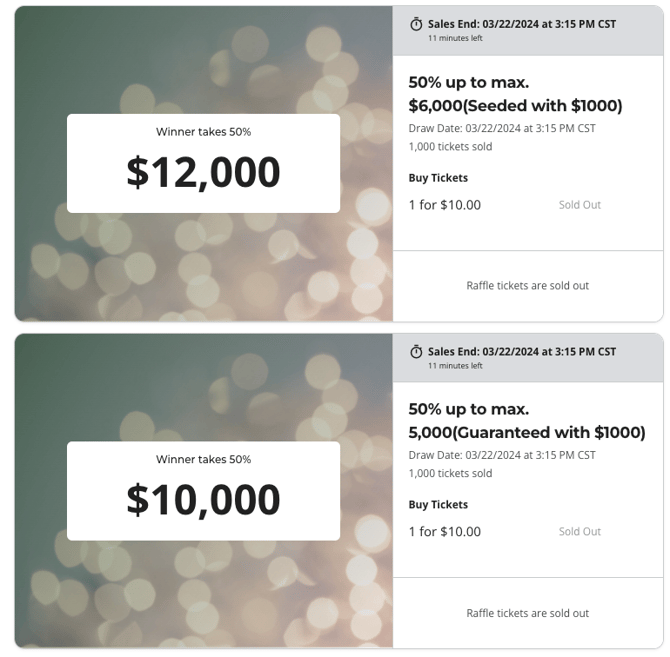Click "1 for $10.00" in the Seeded raffle
The image size is (670, 657).
[x=444, y=205]
